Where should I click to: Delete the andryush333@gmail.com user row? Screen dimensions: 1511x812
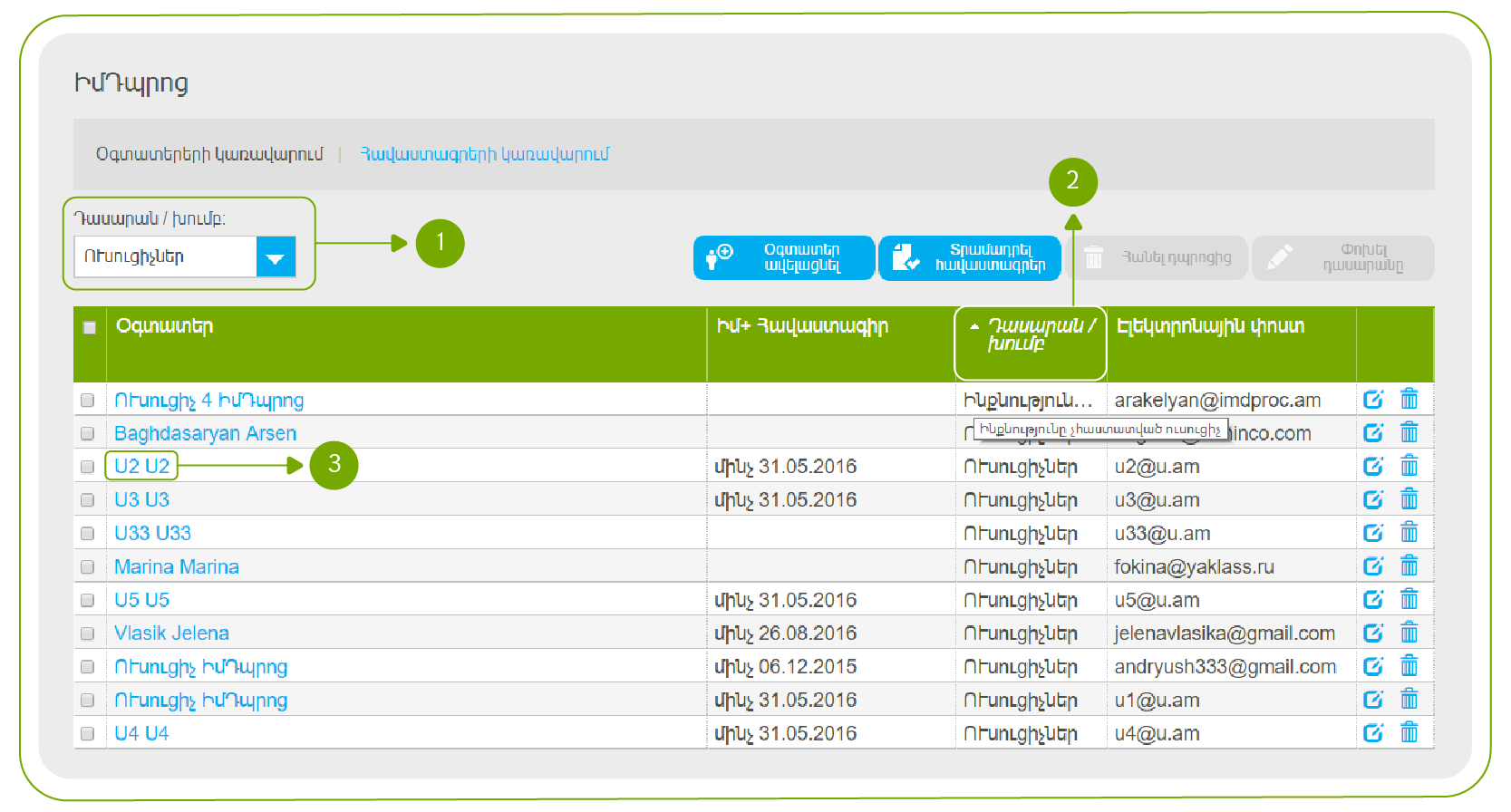(x=1409, y=666)
